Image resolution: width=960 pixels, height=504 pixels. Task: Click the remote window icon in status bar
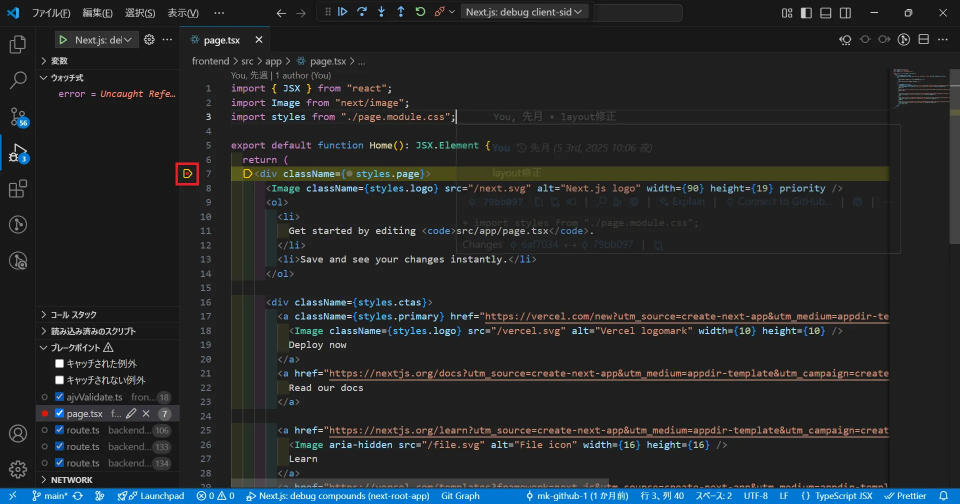(x=12, y=496)
